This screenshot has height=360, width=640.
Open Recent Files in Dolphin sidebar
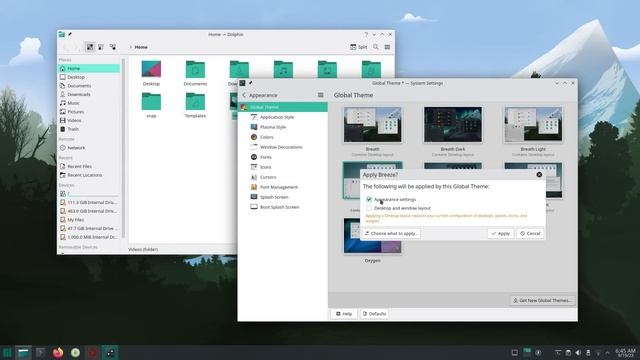click(x=89, y=166)
